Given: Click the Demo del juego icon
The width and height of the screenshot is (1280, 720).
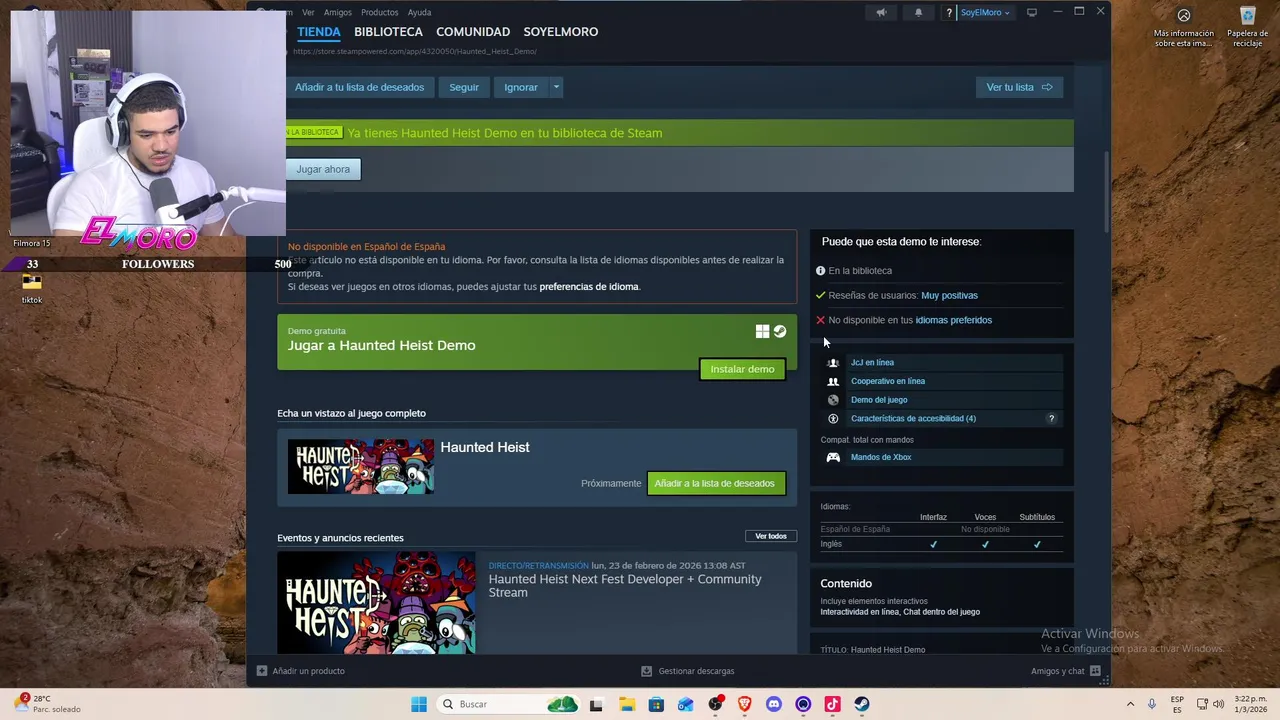Looking at the screenshot, I should point(833,400).
